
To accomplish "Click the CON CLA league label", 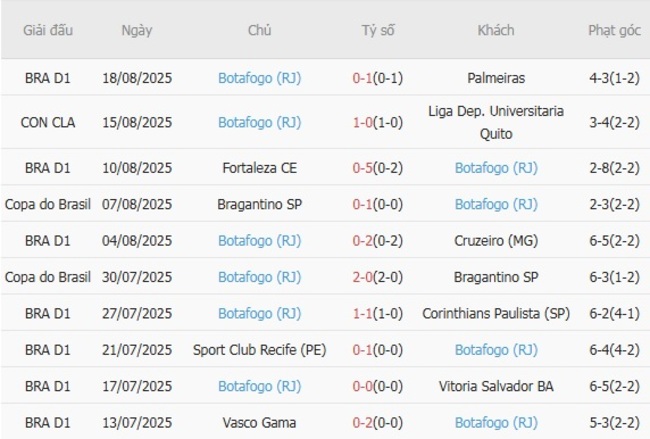I will [x=48, y=122].
